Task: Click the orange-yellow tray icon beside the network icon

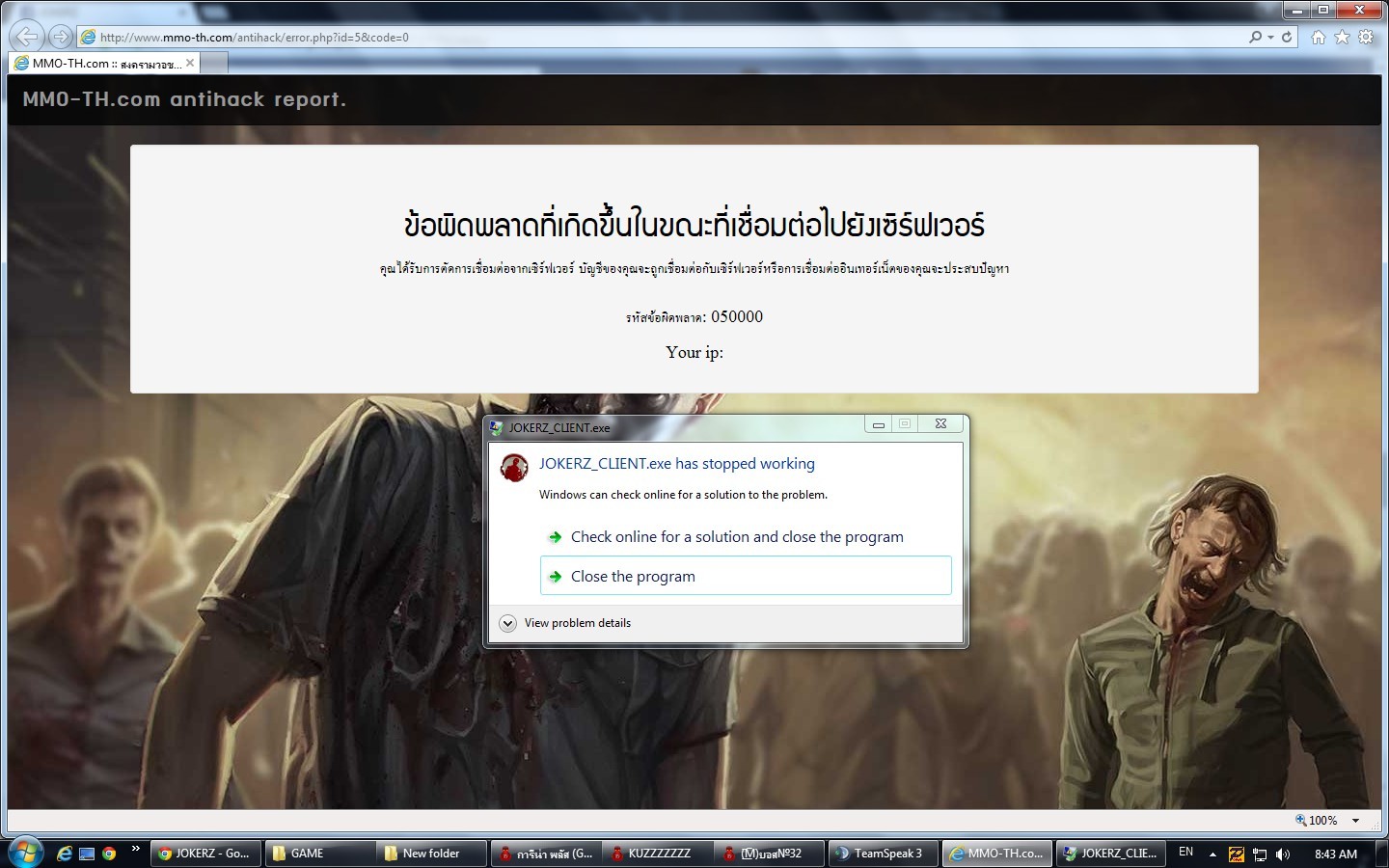Action: tap(1236, 854)
